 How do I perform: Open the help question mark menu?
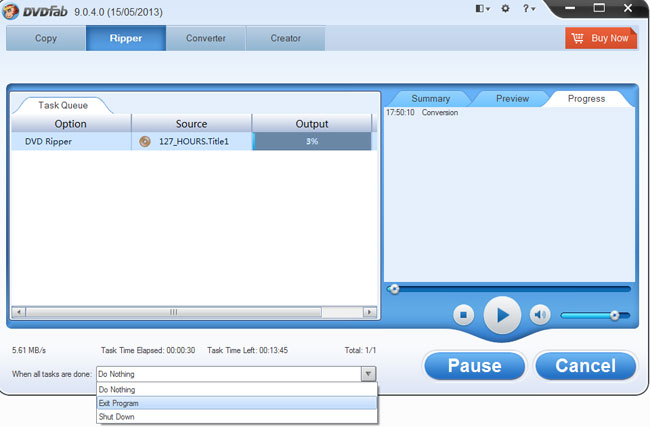[x=529, y=8]
